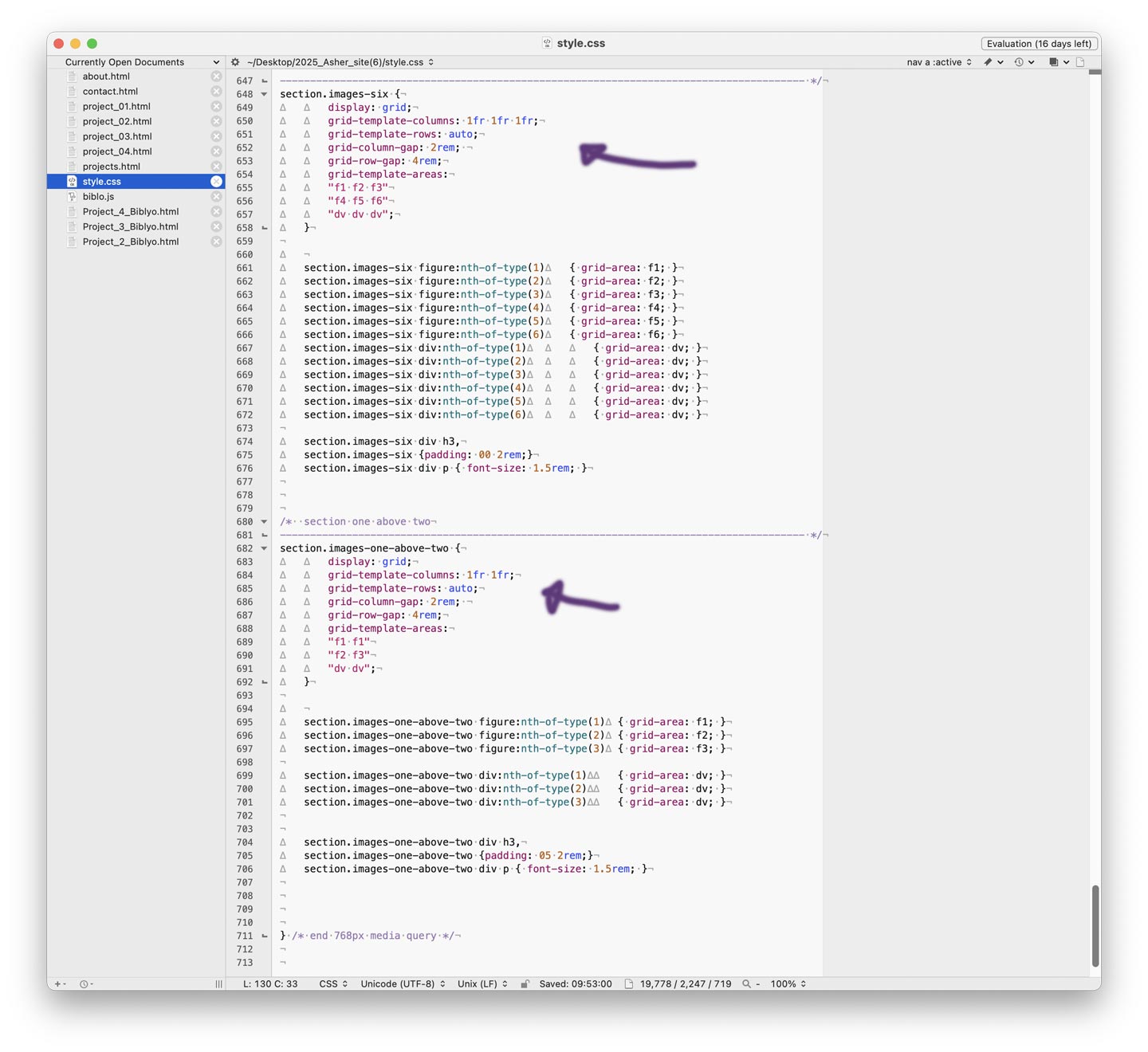Place cursor on 'grid-row-gap: 4rem;' at line 687
The image size is (1148, 1052).
coord(385,615)
